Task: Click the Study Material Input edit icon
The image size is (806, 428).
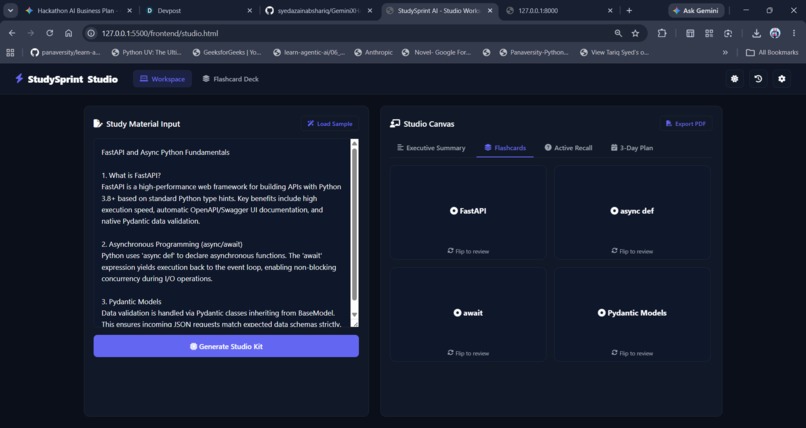Action: tap(98, 123)
